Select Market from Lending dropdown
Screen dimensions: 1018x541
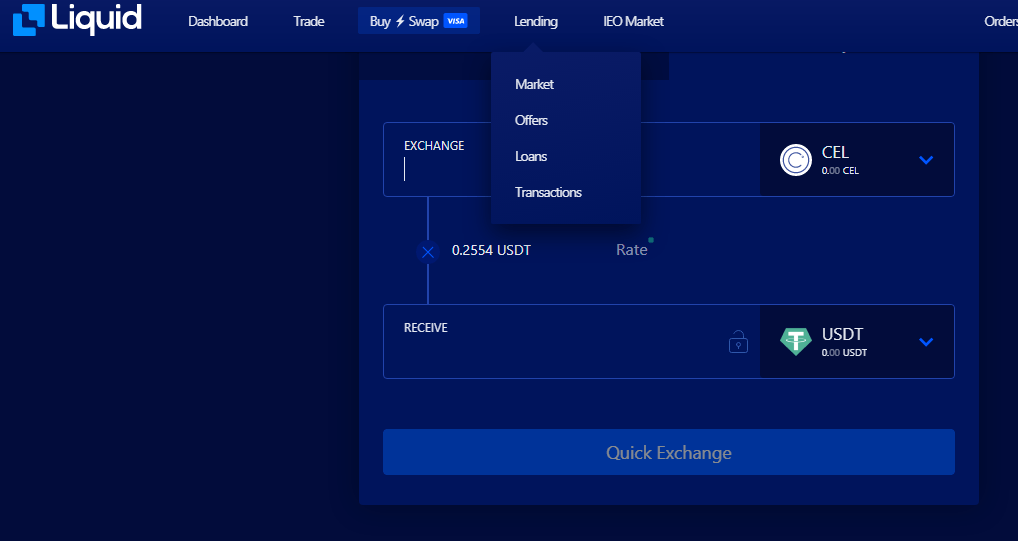coord(534,84)
